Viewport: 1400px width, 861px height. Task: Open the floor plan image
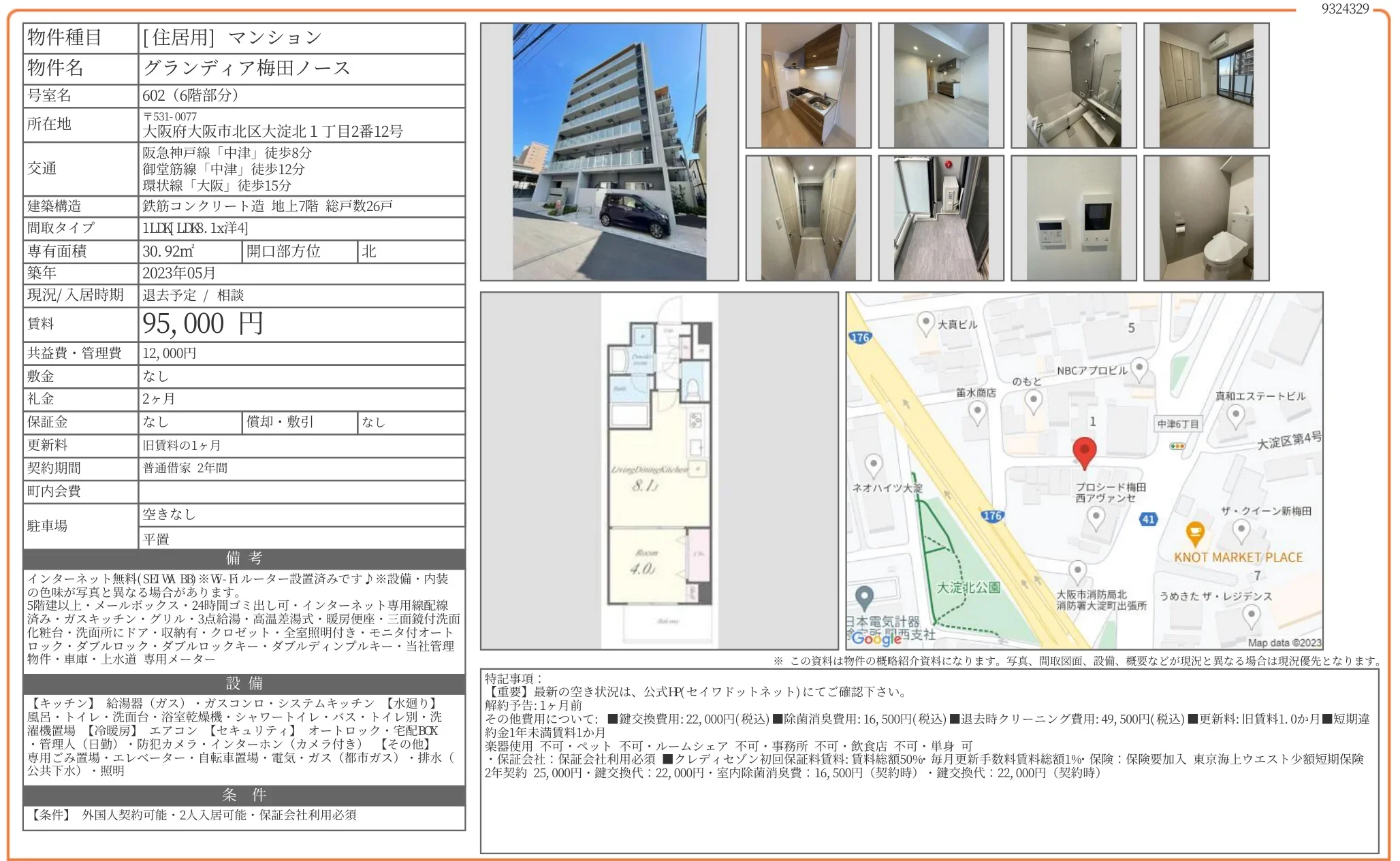pos(659,471)
